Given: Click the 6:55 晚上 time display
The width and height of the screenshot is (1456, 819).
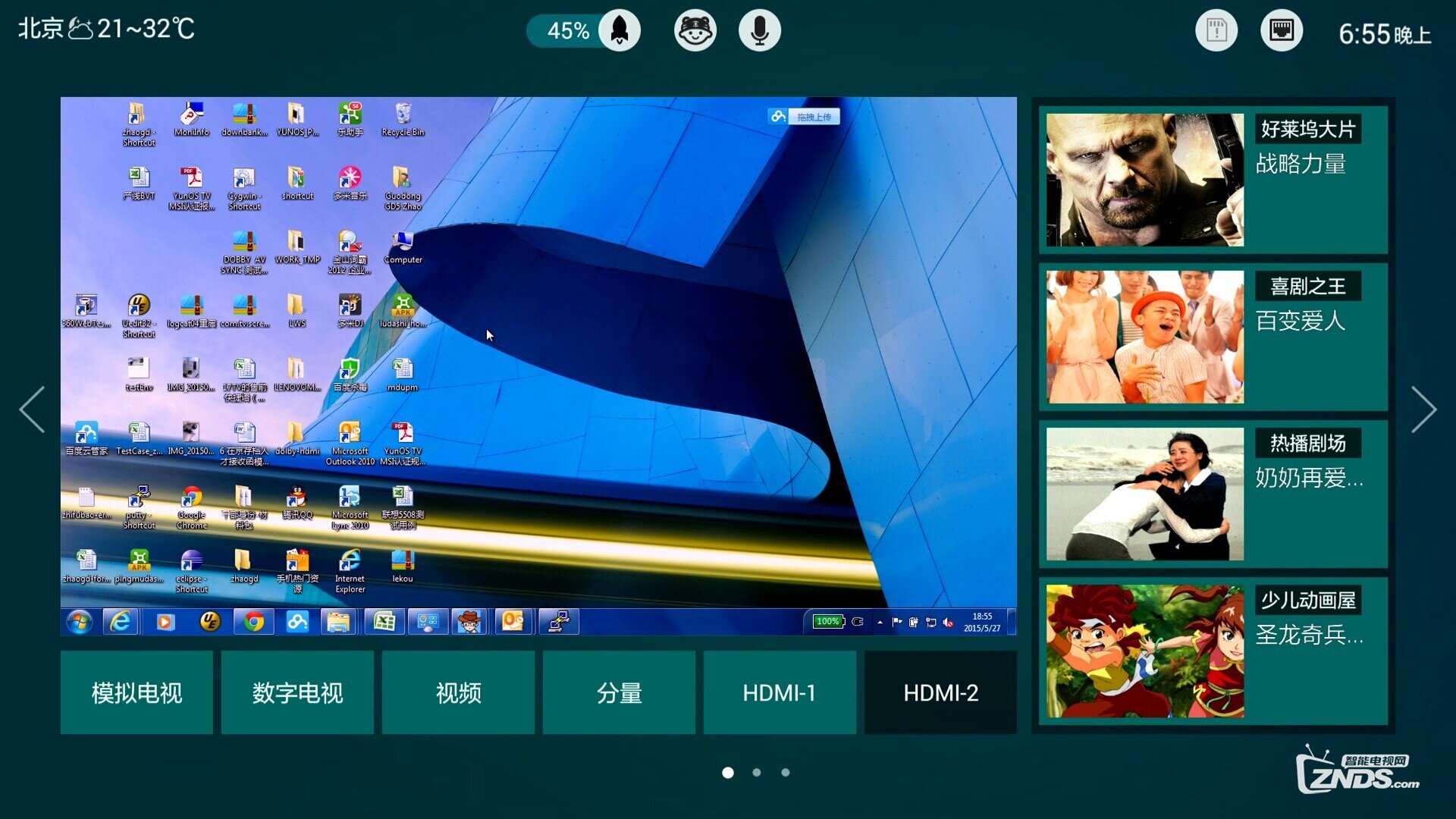Looking at the screenshot, I should (1385, 34).
